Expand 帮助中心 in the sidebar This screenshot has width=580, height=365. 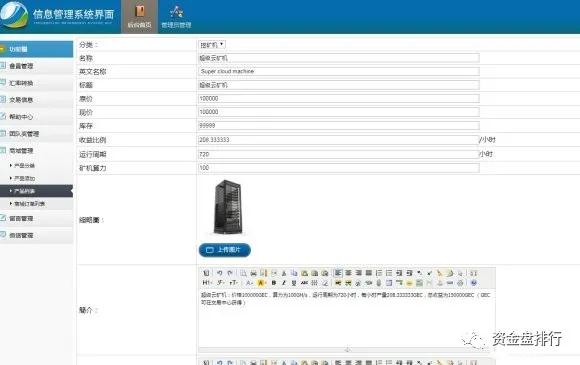point(36,117)
